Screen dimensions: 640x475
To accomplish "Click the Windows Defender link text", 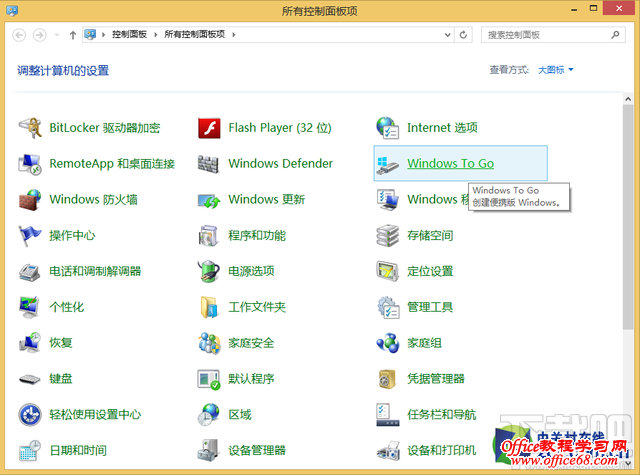I will (280, 164).
